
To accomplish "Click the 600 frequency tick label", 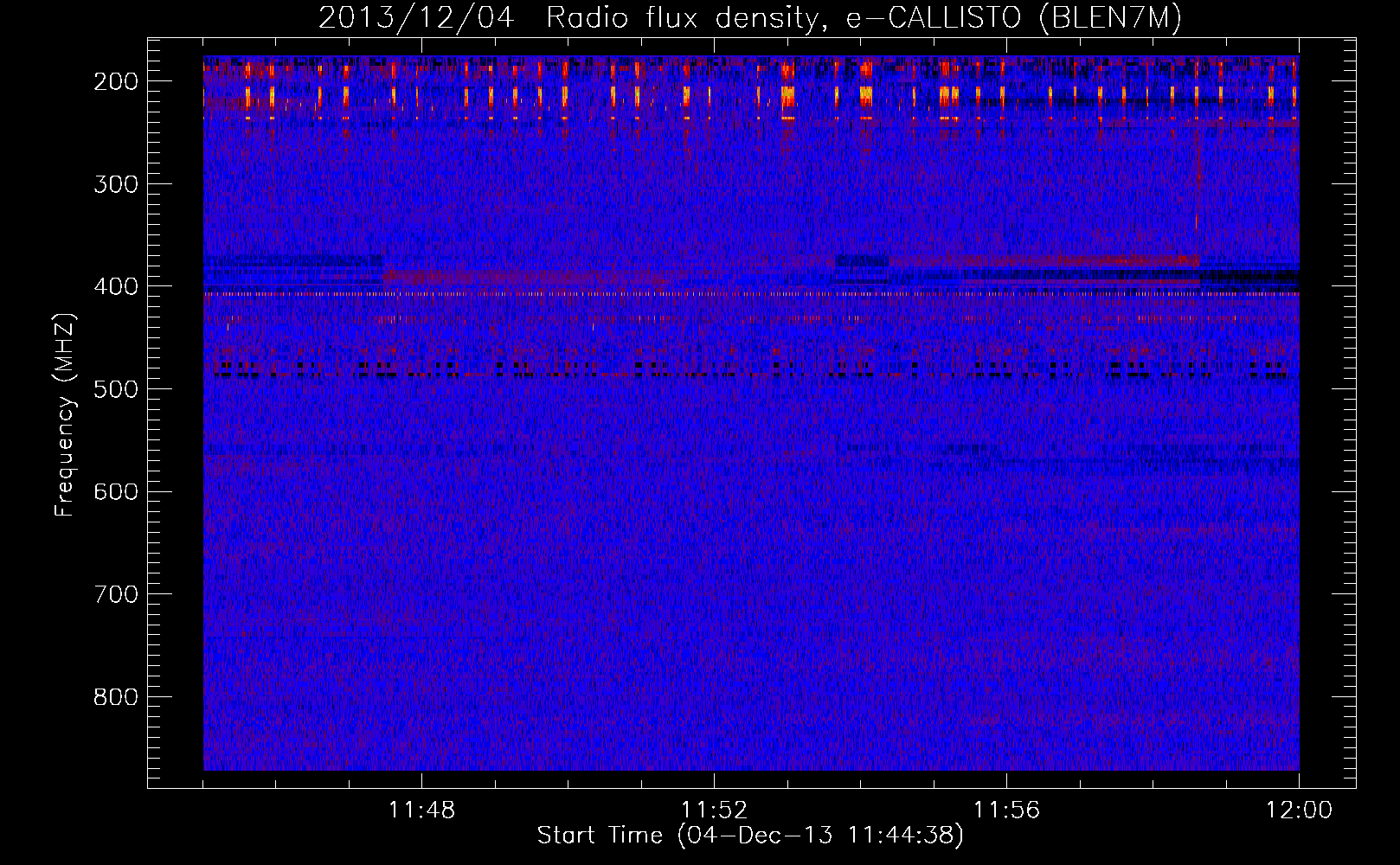I will click(x=116, y=491).
